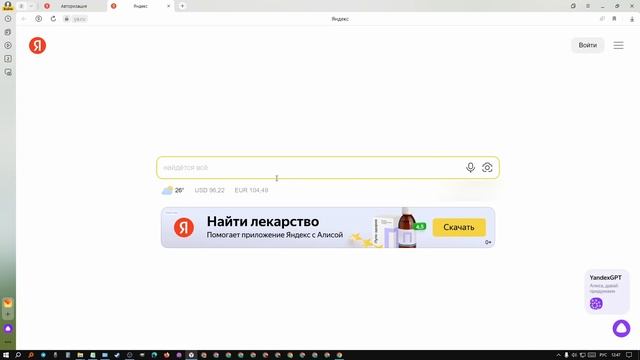Switch to the Авторизация tab
The height and width of the screenshot is (360, 640).
[73, 6]
